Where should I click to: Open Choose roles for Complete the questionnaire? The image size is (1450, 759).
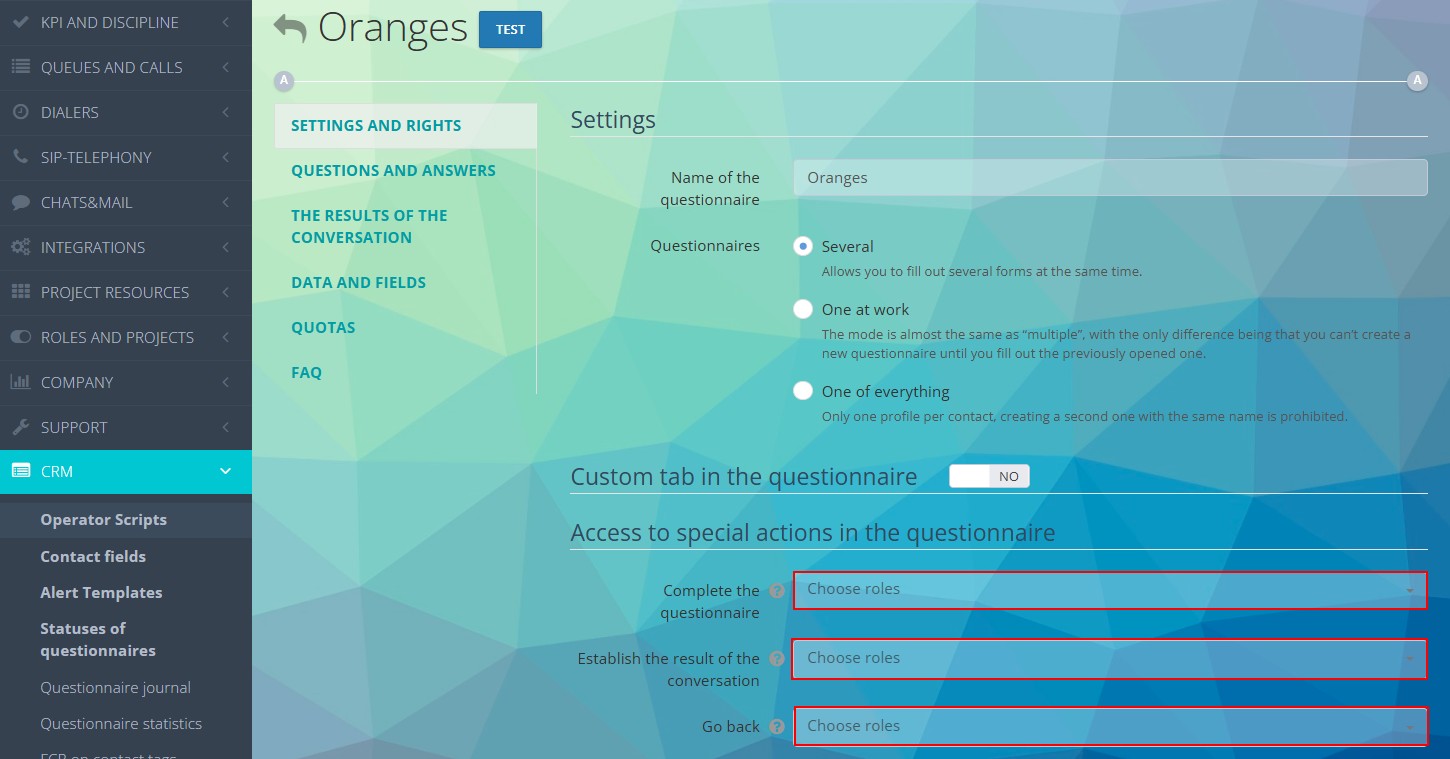coord(1110,590)
